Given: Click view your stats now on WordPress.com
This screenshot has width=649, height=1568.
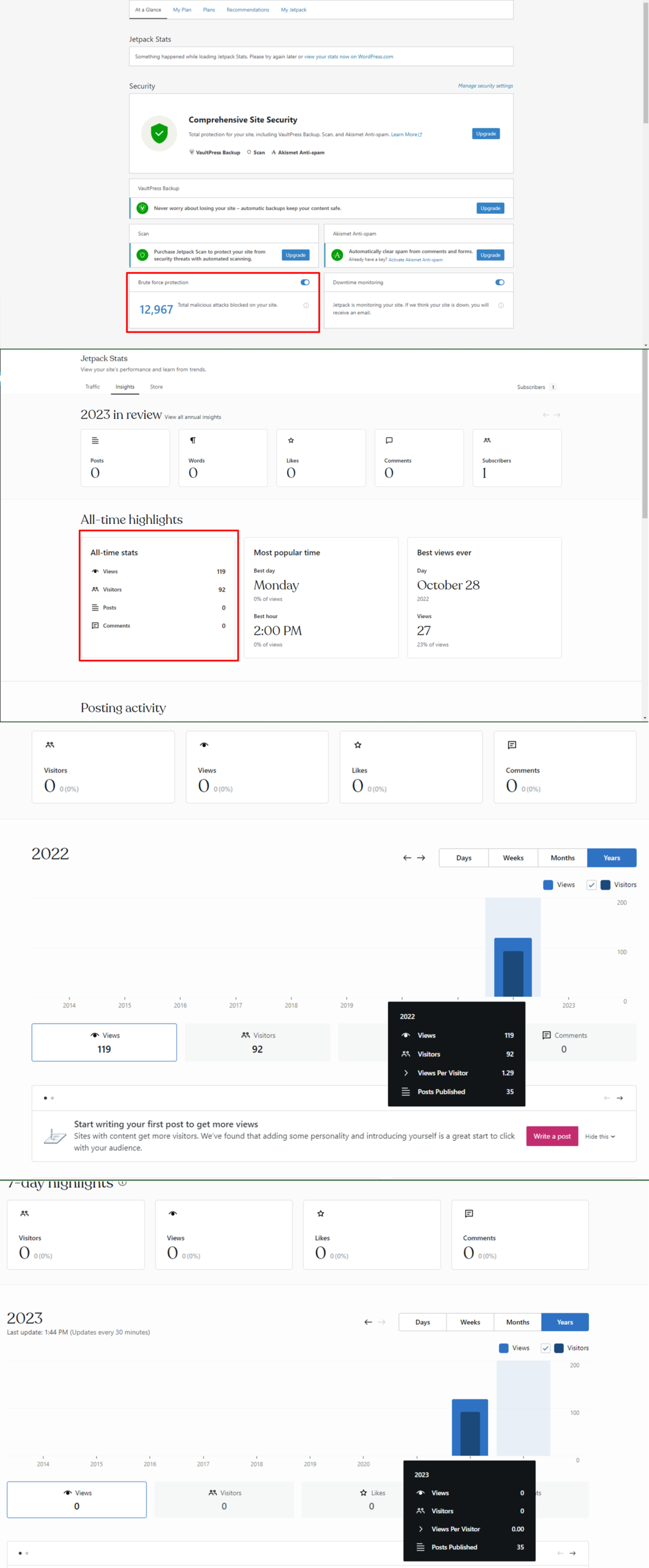Looking at the screenshot, I should click(x=348, y=57).
